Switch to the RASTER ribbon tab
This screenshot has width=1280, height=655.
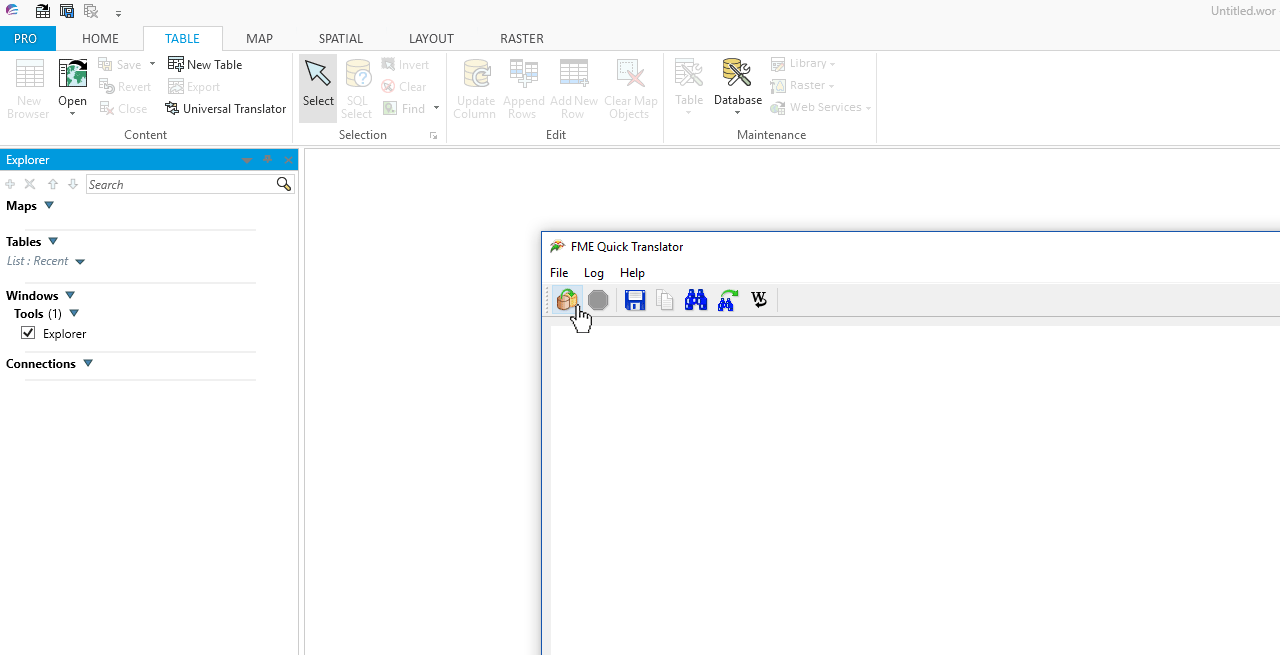(x=522, y=39)
